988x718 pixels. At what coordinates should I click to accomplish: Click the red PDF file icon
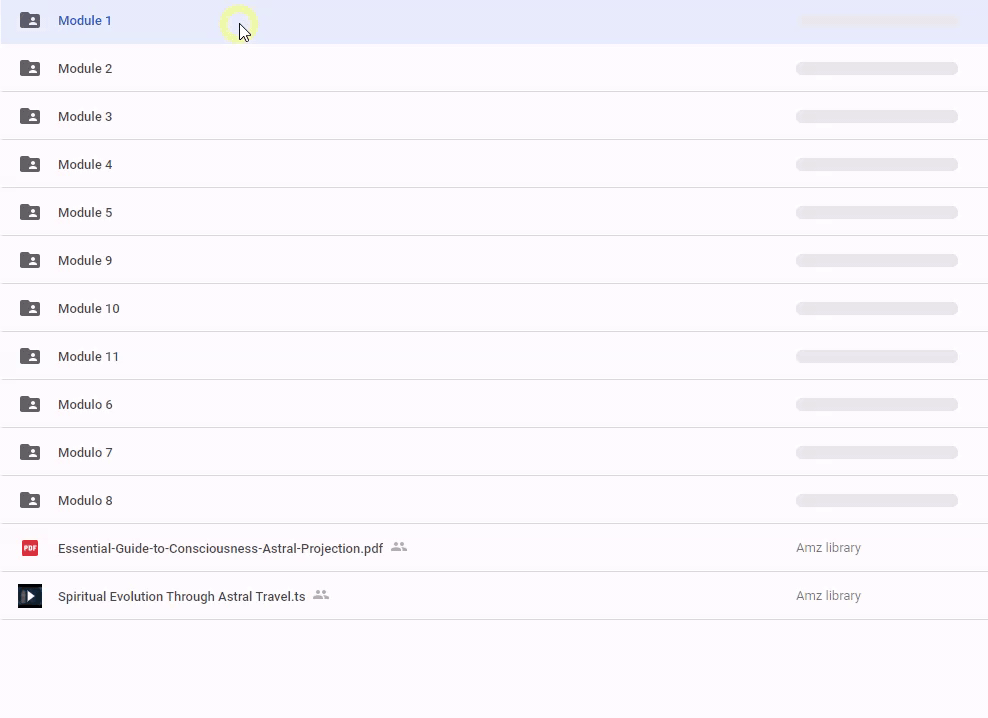point(30,548)
